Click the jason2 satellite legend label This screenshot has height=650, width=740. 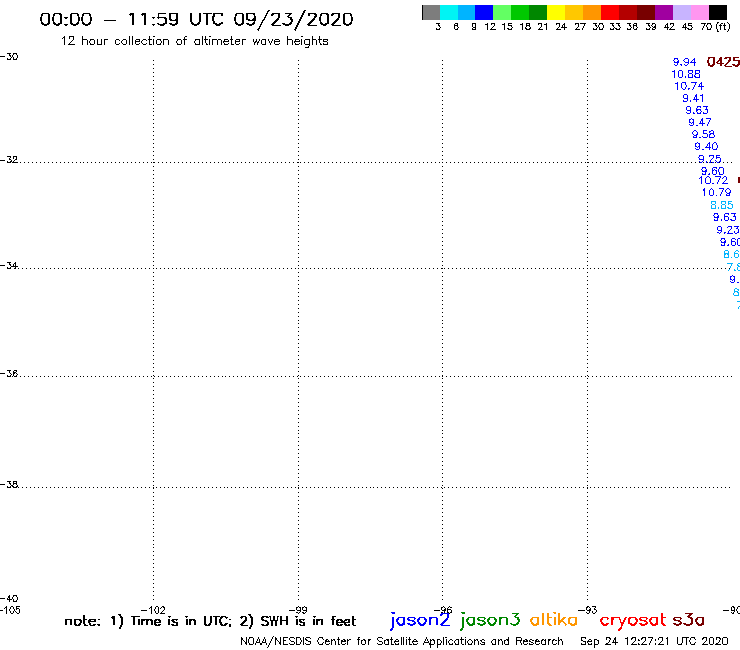(420, 620)
